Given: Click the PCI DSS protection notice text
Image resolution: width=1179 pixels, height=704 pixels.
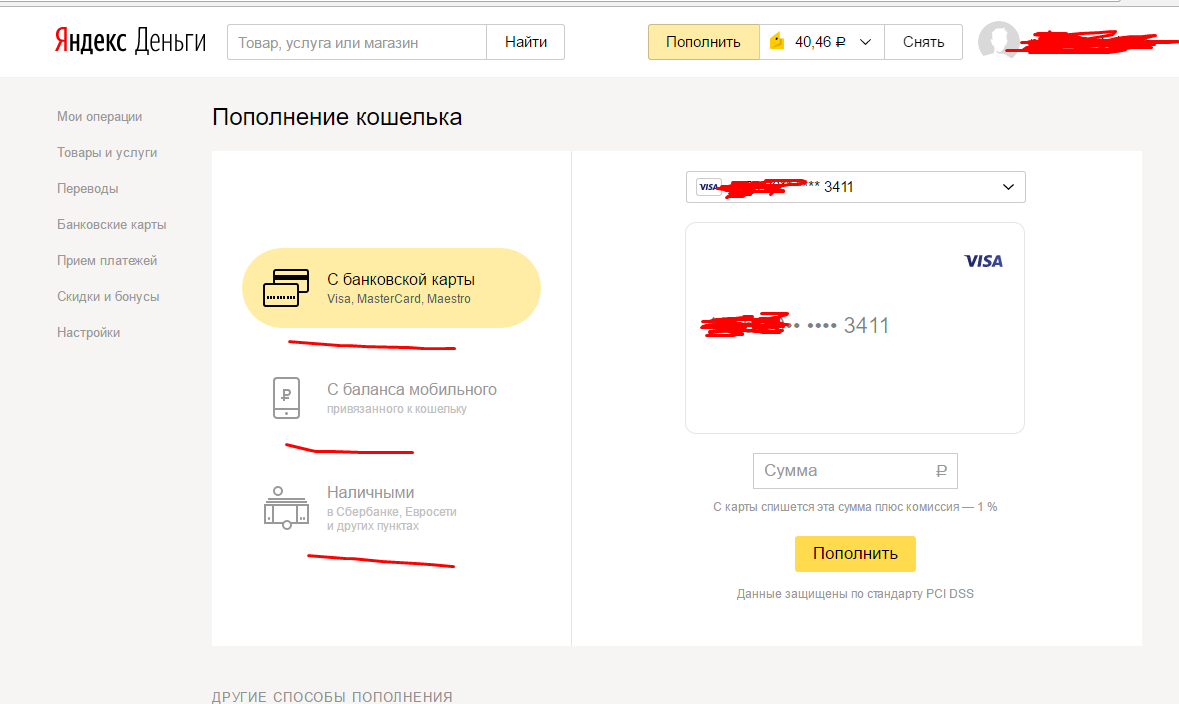Looking at the screenshot, I should (855, 594).
